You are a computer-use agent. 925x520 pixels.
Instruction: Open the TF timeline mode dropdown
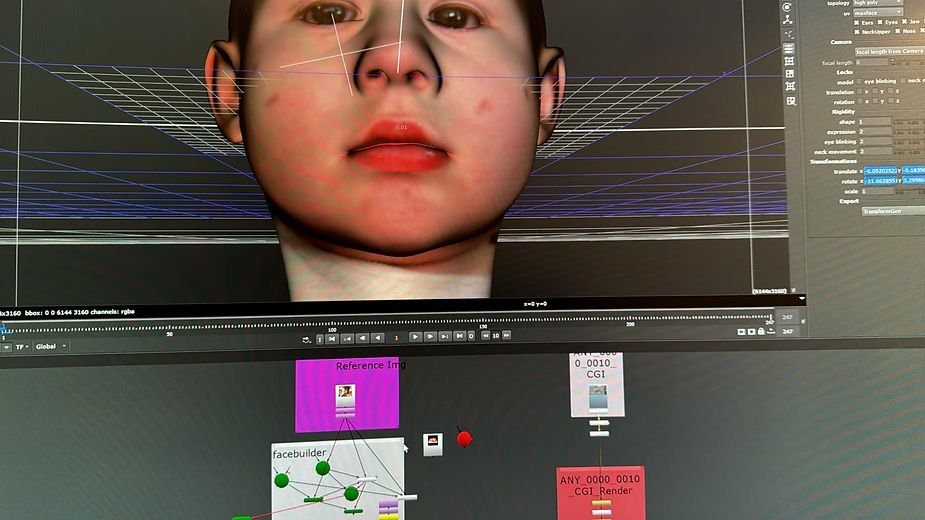coord(21,347)
